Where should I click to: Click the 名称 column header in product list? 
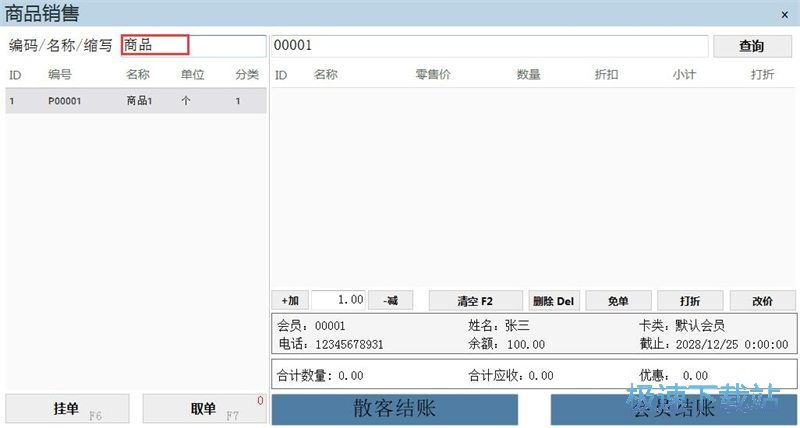coord(138,74)
